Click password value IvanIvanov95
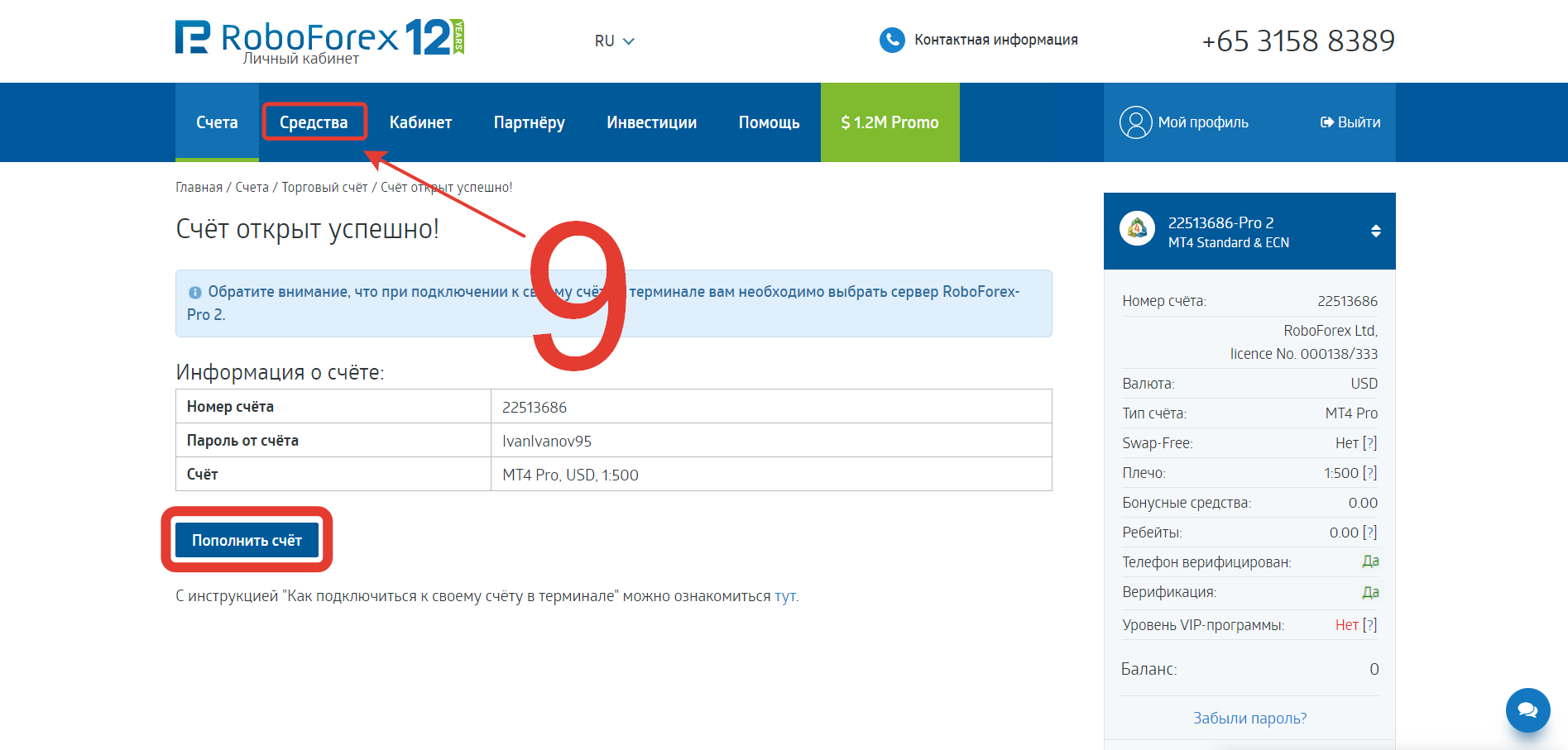Viewport: 1568px width, 750px height. (547, 441)
